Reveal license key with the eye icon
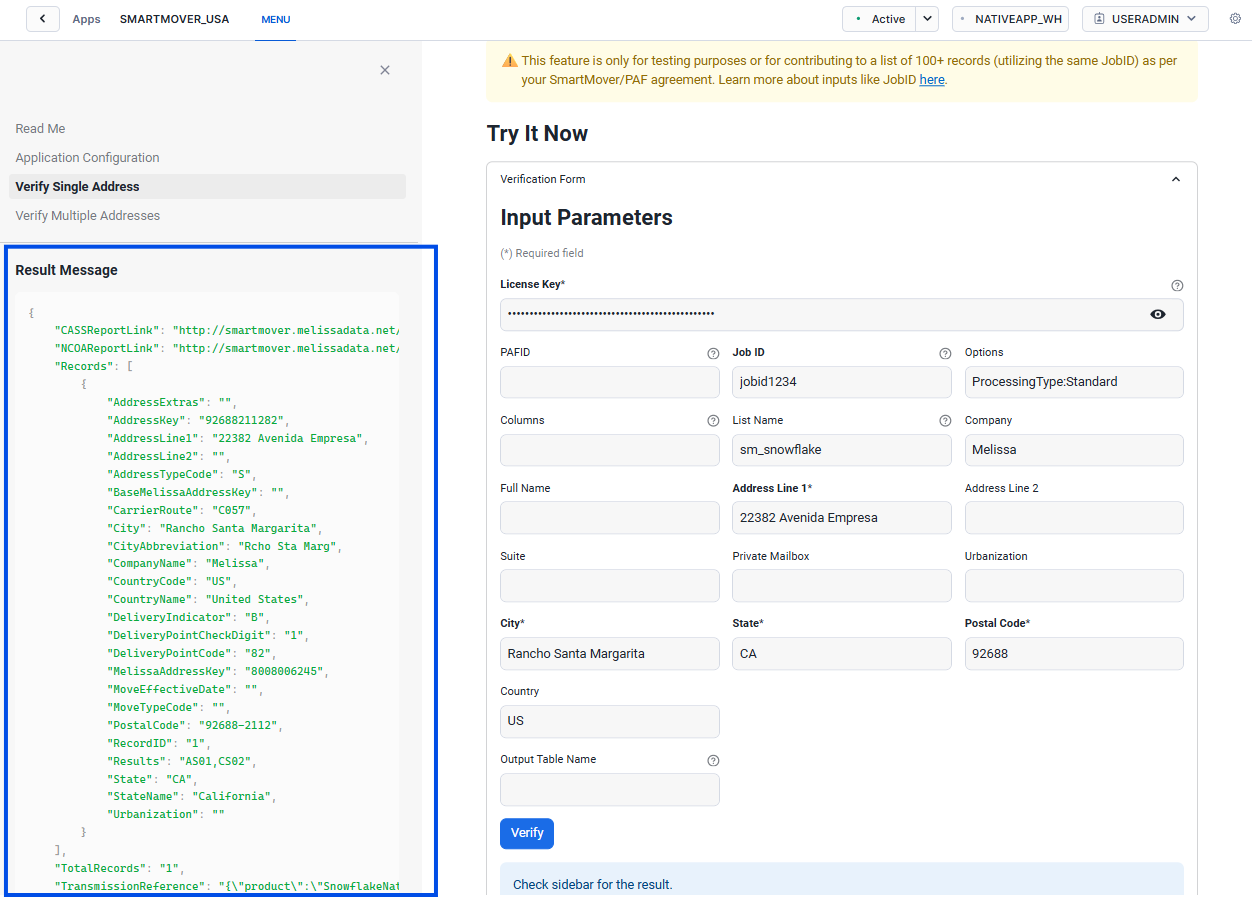 click(x=1158, y=314)
